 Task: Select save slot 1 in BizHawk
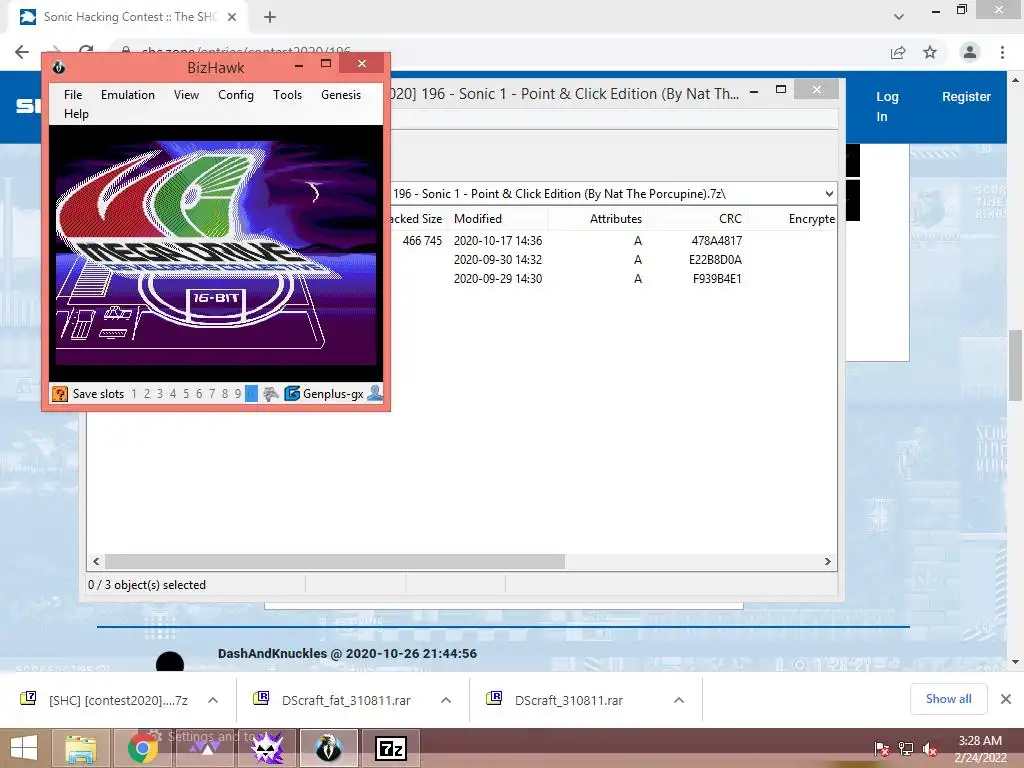tap(134, 394)
